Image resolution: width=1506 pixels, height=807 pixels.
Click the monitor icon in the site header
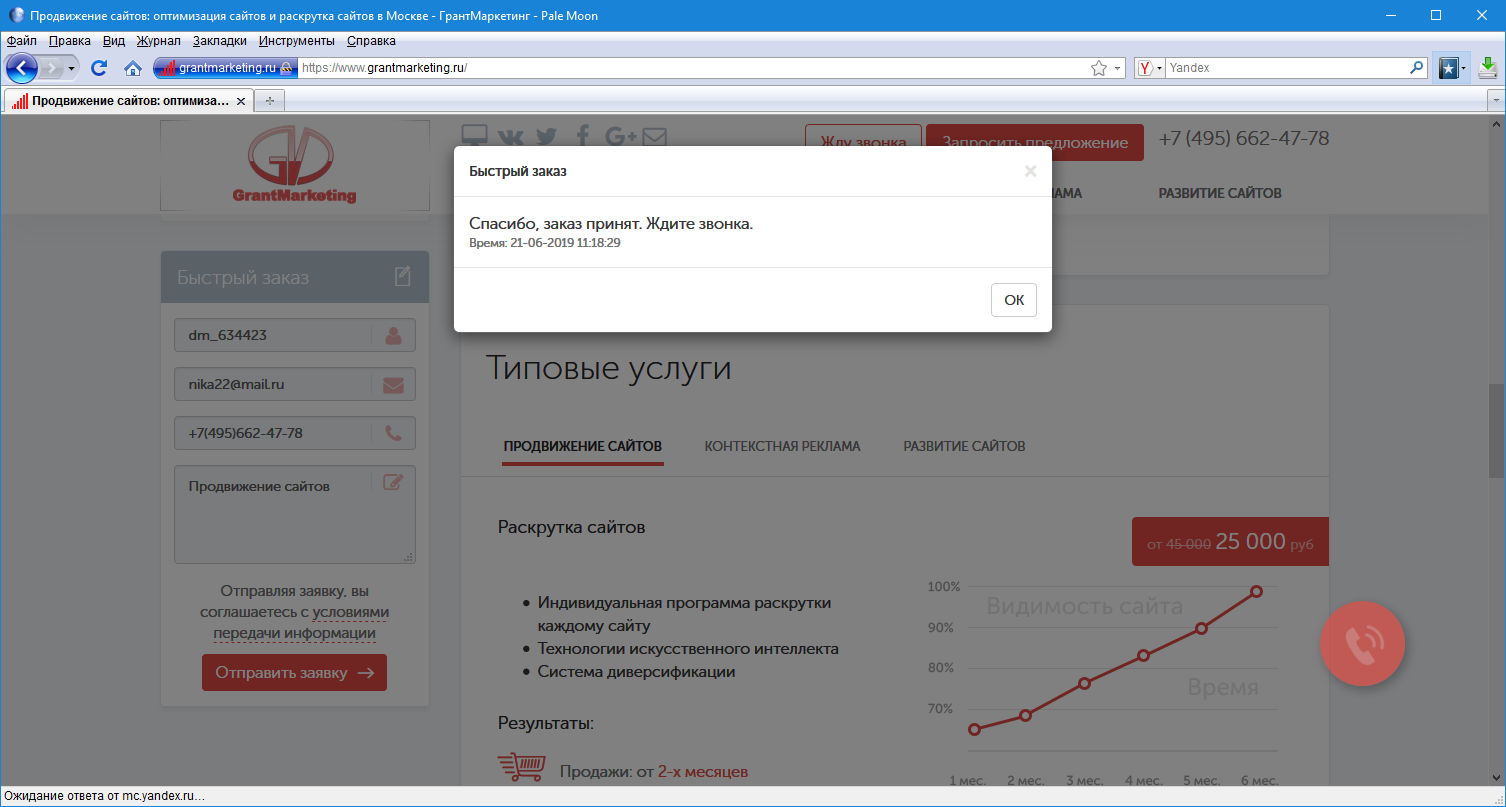click(474, 137)
